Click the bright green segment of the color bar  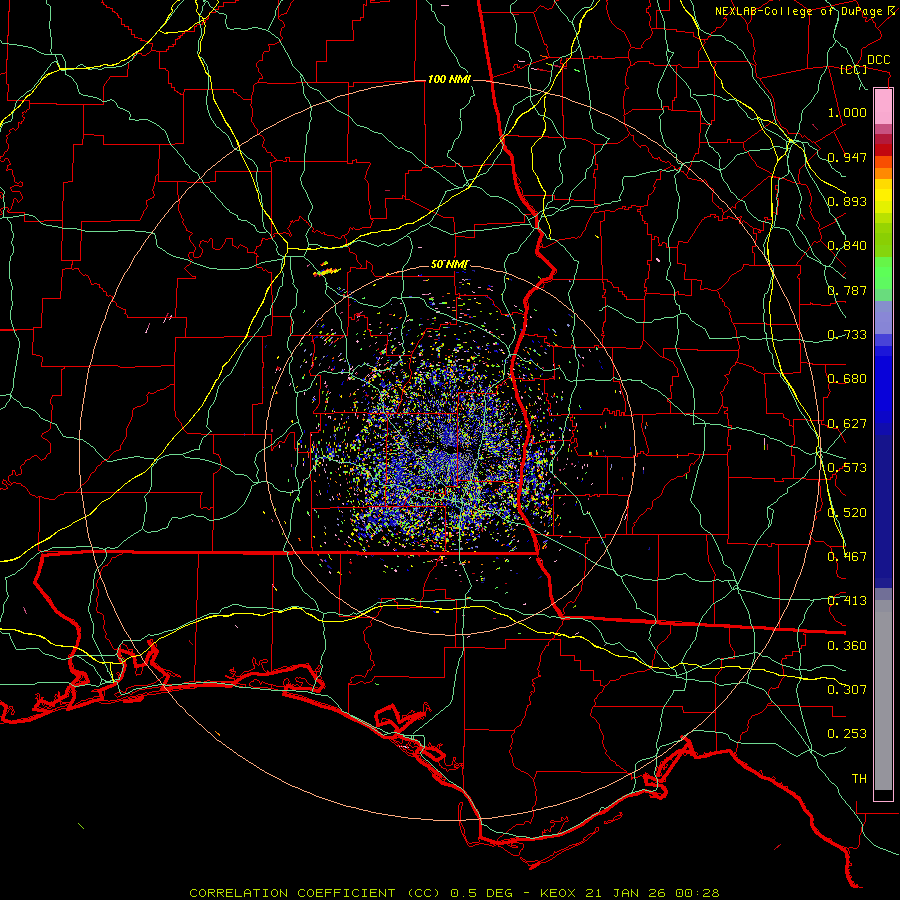pyautogui.click(x=883, y=273)
